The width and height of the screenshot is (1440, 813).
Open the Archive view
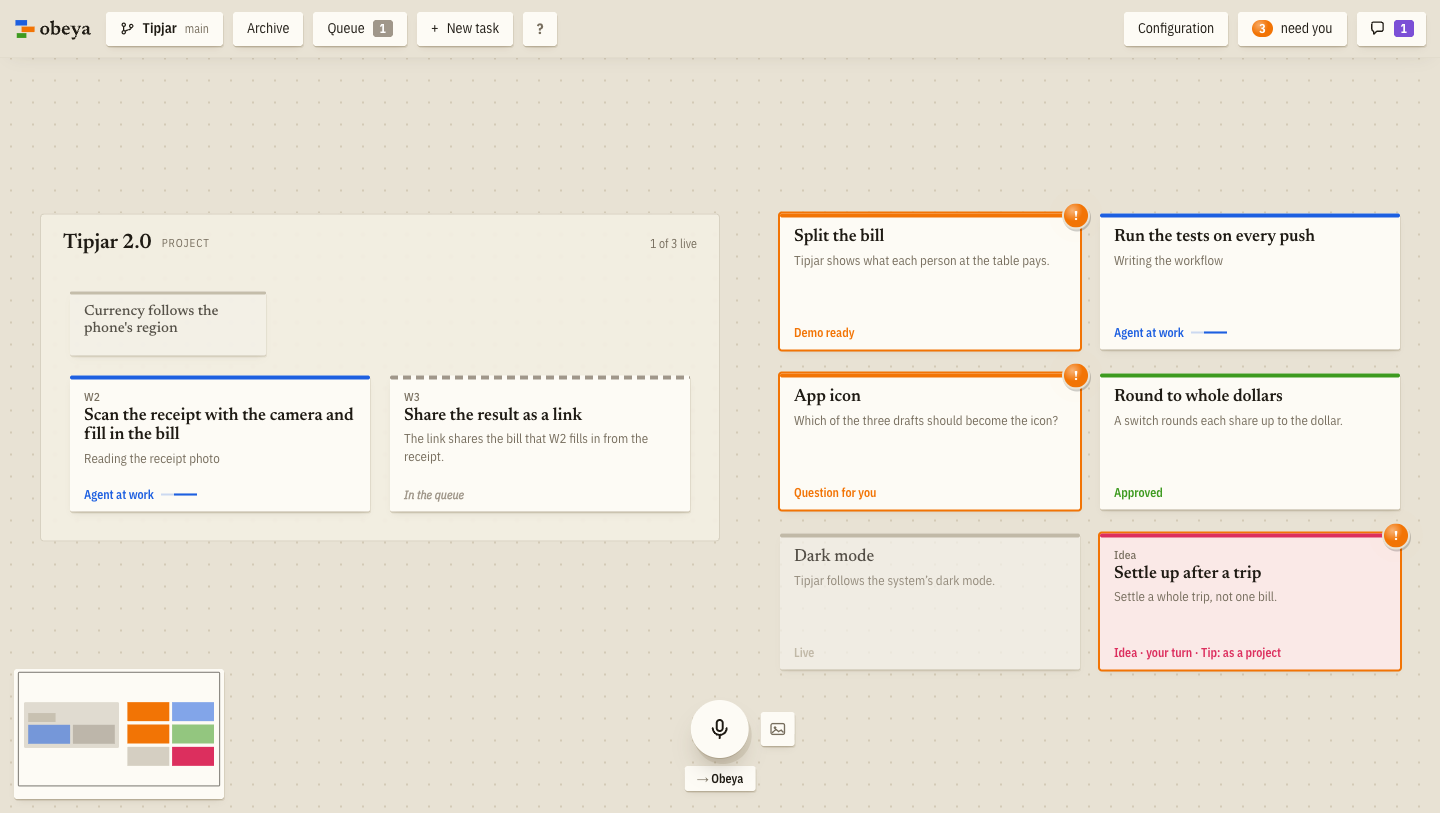click(268, 29)
